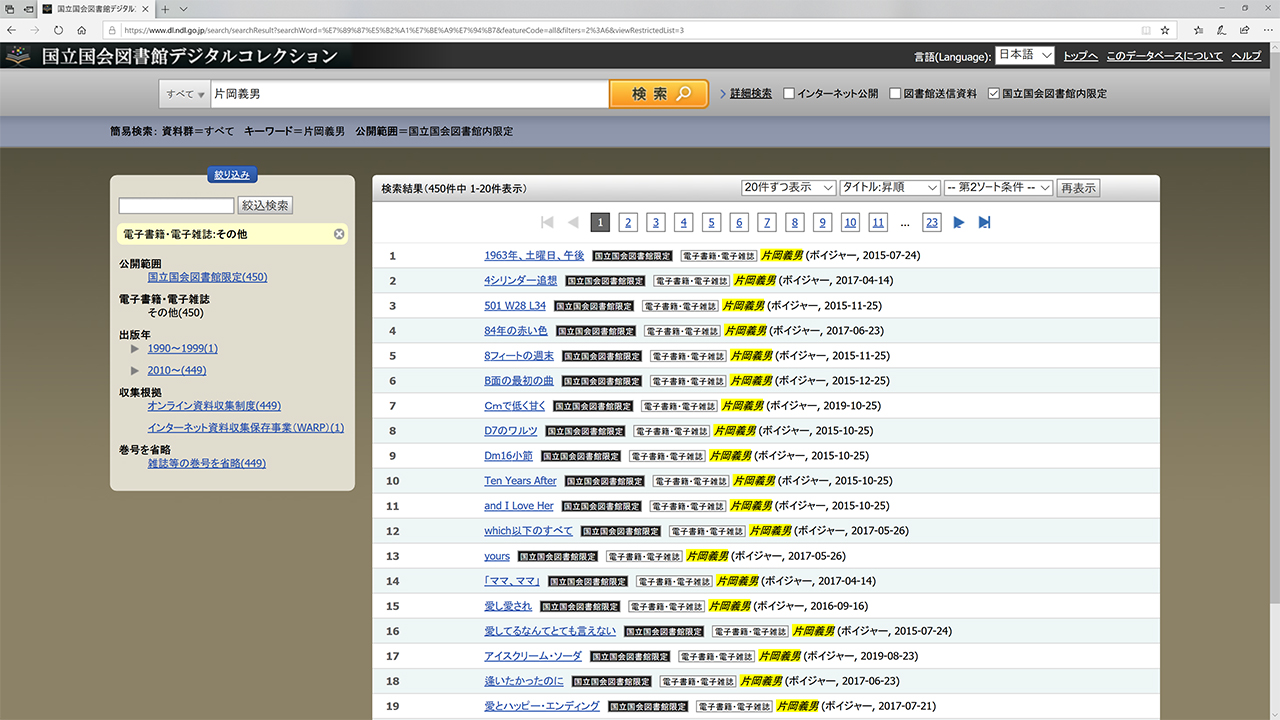This screenshot has width=1280, height=720.
Task: Click the 再表示 button
Action: click(1079, 187)
